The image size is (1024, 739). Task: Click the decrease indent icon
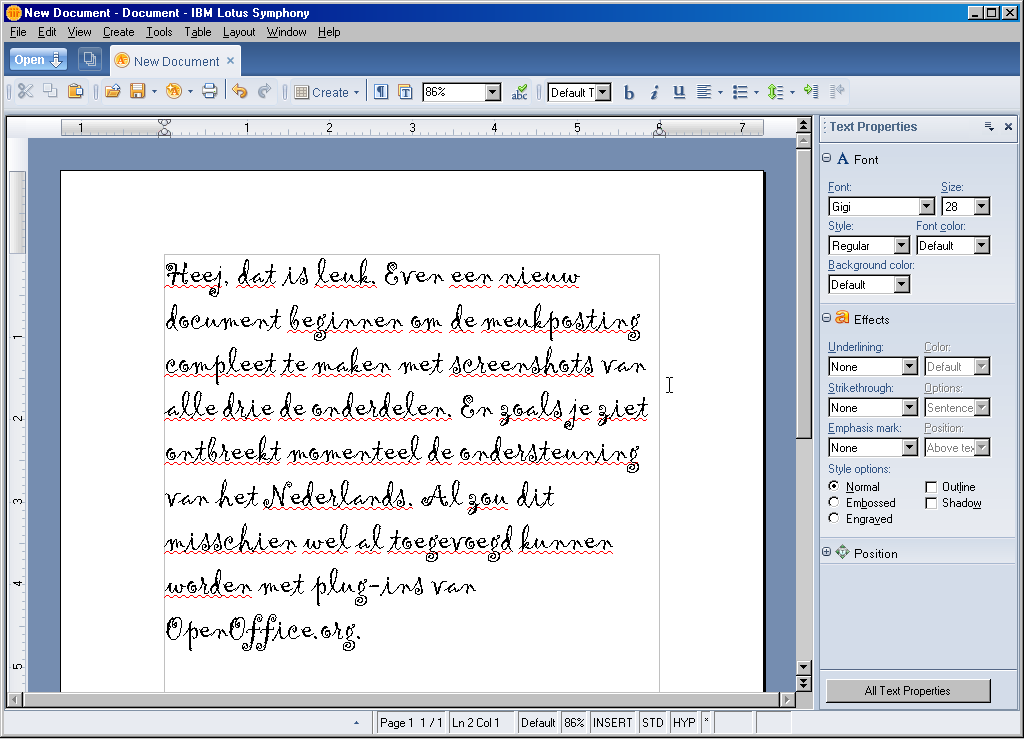click(837, 91)
